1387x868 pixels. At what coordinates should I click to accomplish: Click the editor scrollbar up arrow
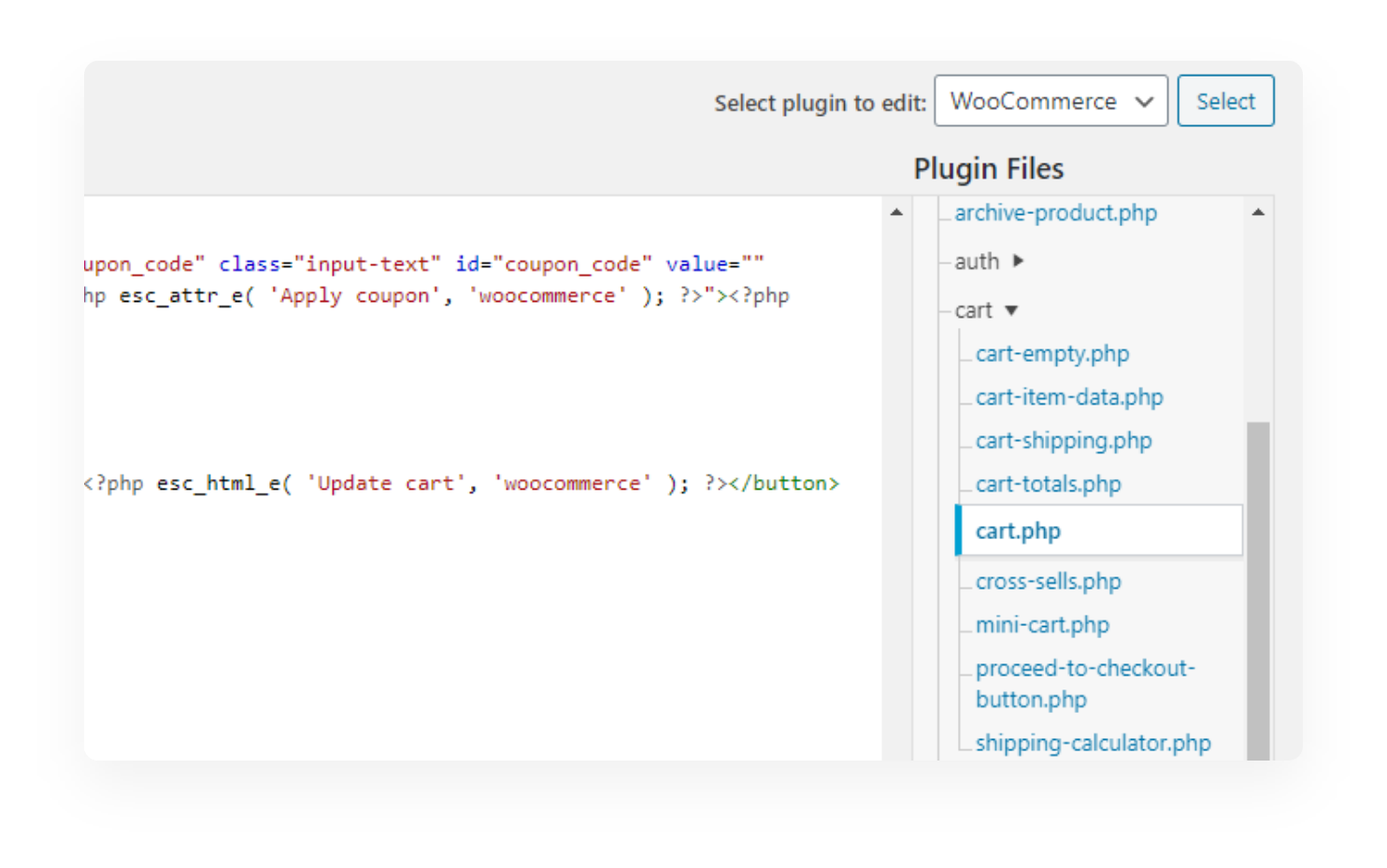point(896,212)
